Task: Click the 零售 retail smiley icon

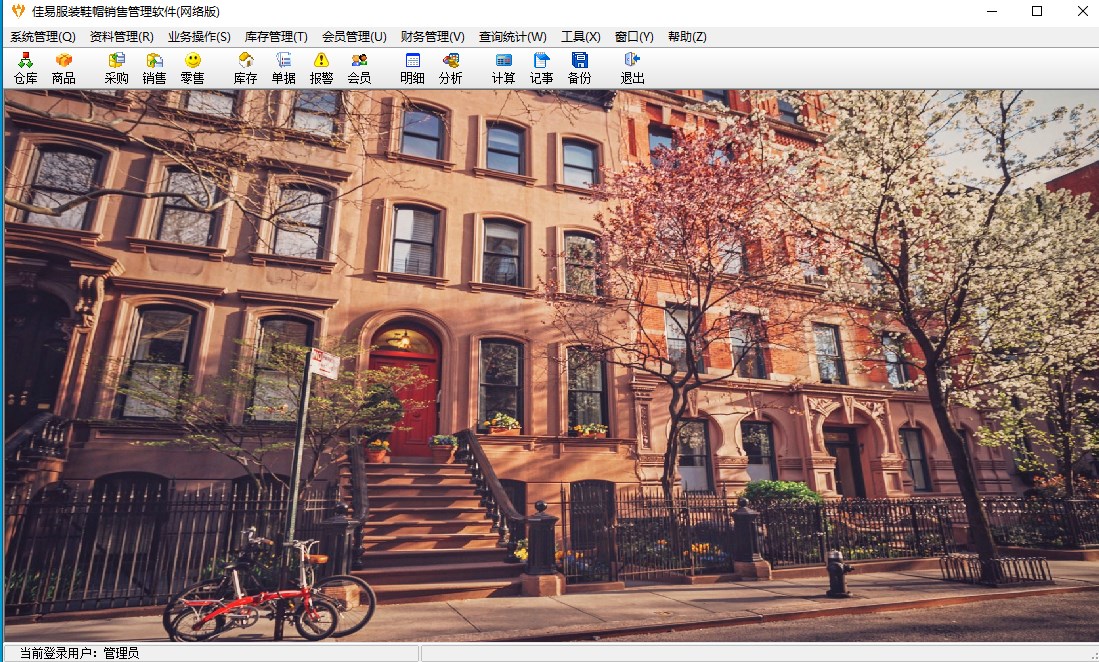Action: [192, 68]
